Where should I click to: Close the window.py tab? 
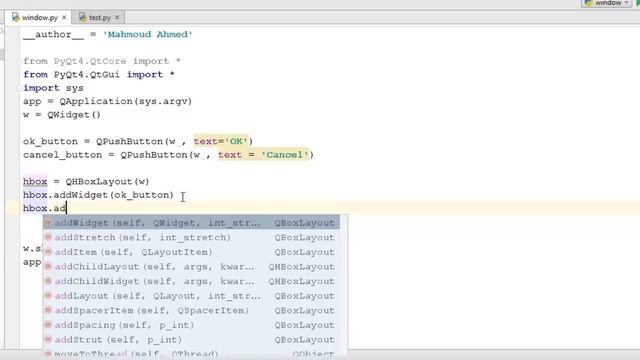[64, 18]
